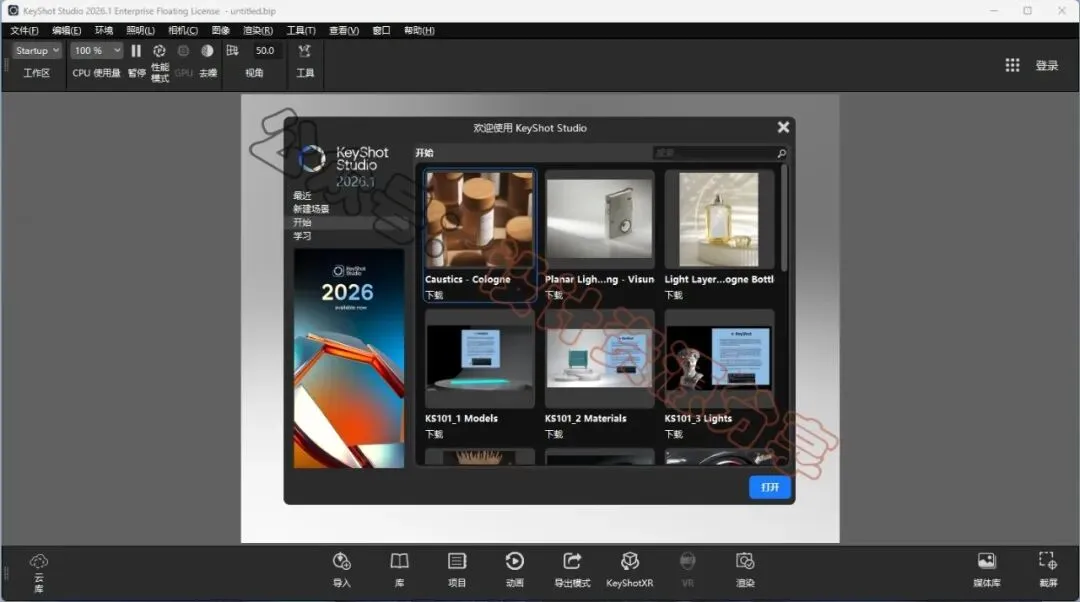Click the search magnifier in welcome dialog
1080x602 pixels.
[x=781, y=153]
